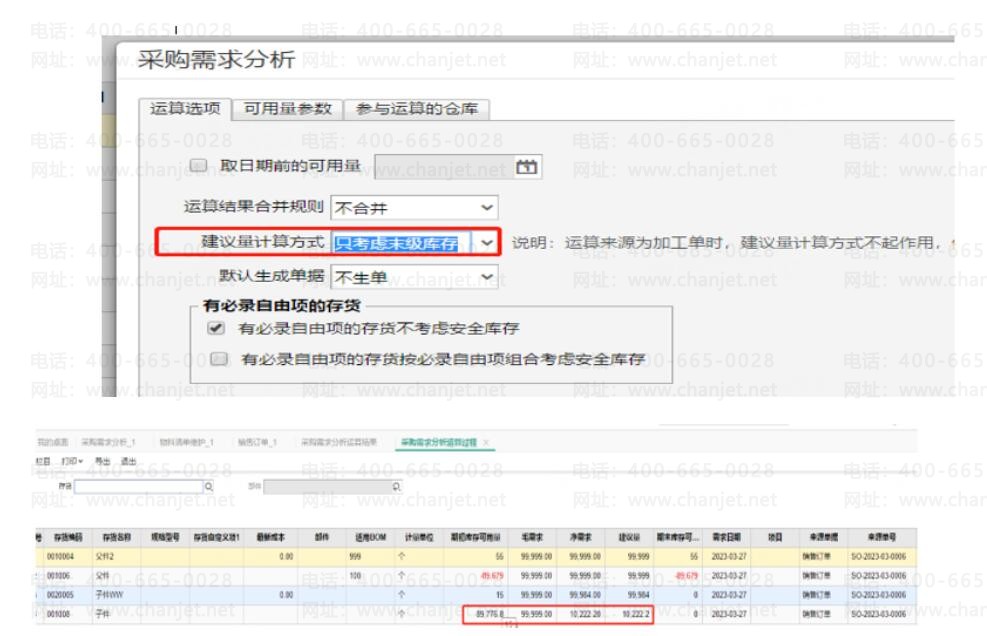Click the 存货名称 column header
The image size is (987, 636).
coord(116,537)
